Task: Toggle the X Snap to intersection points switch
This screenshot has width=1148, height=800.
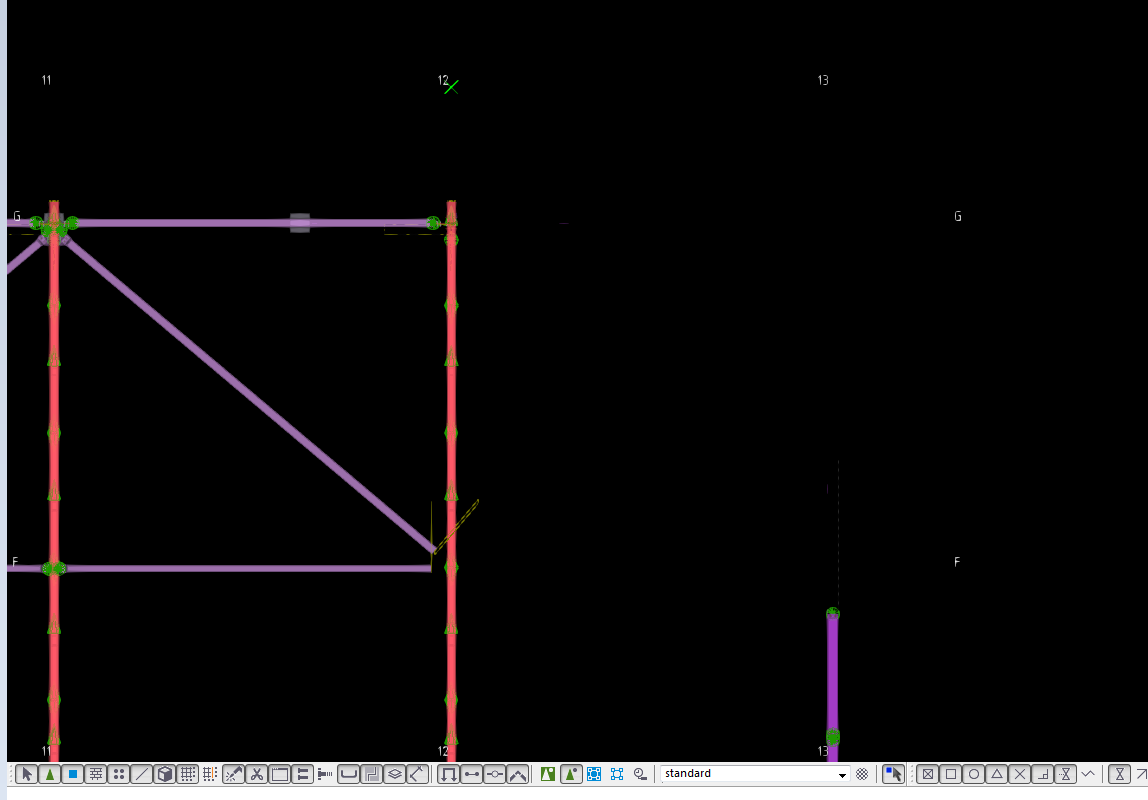Action: [1020, 774]
